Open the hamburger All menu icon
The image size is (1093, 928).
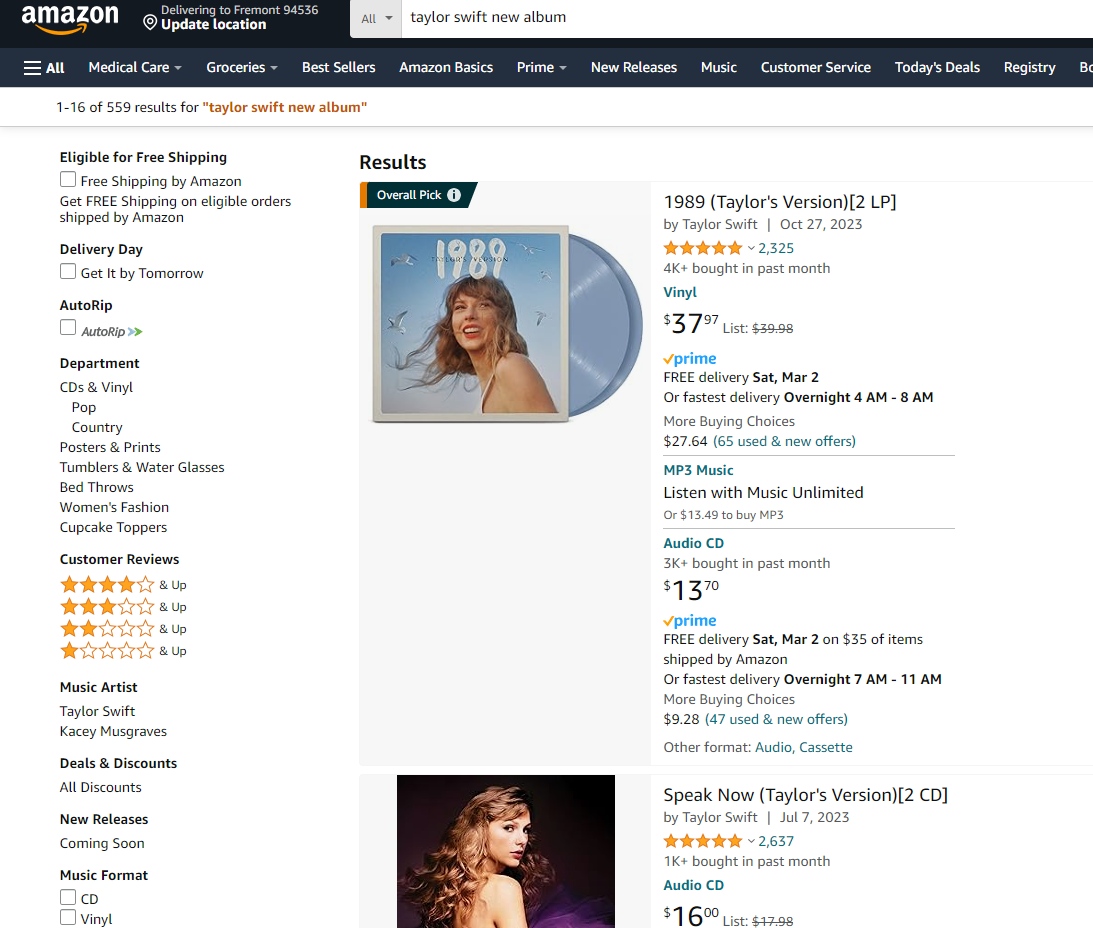pos(32,68)
